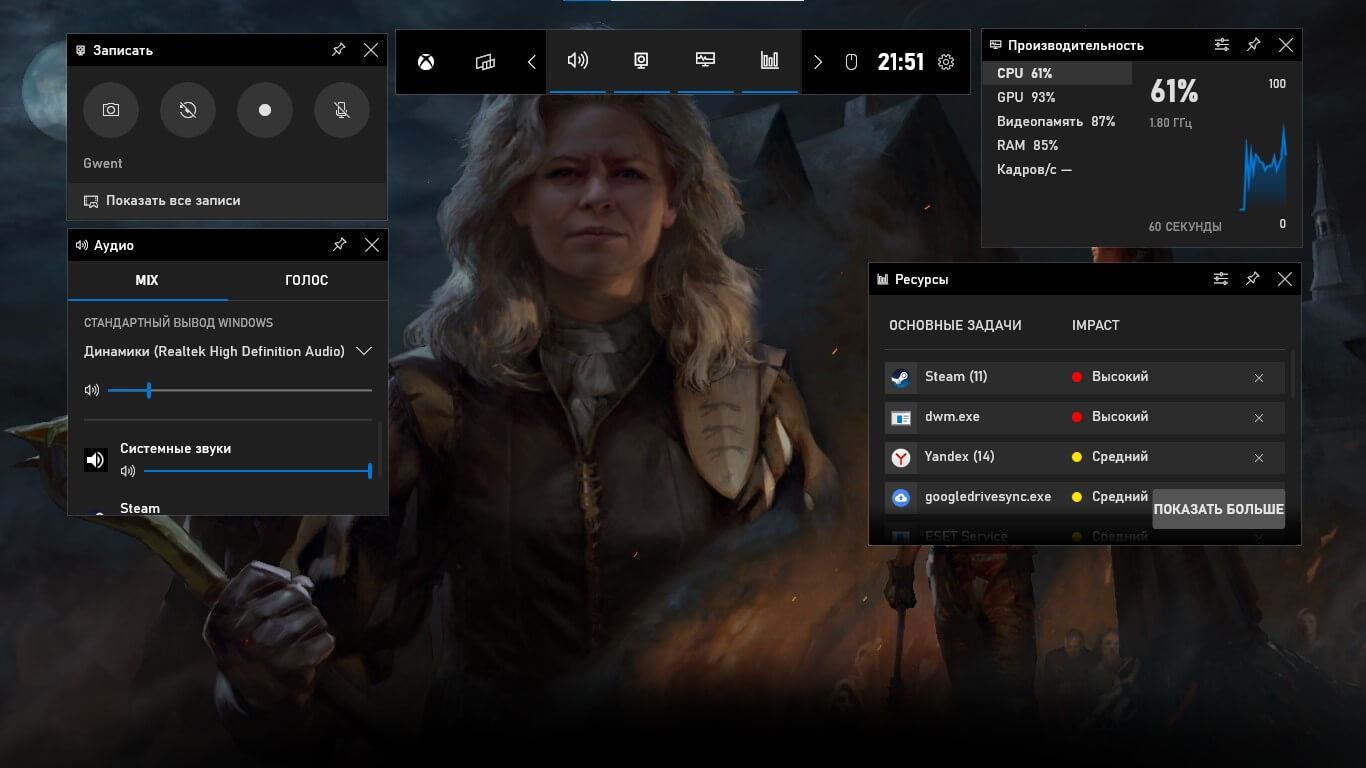Select the IMPACT tab in Ресурсы

click(x=1095, y=325)
